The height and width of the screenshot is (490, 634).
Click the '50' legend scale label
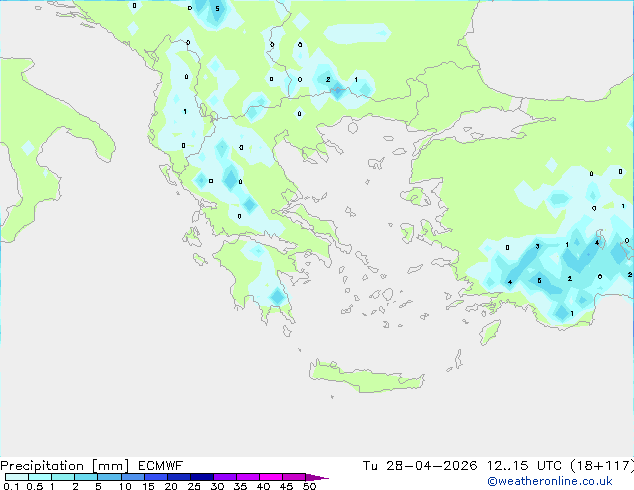[x=309, y=486]
